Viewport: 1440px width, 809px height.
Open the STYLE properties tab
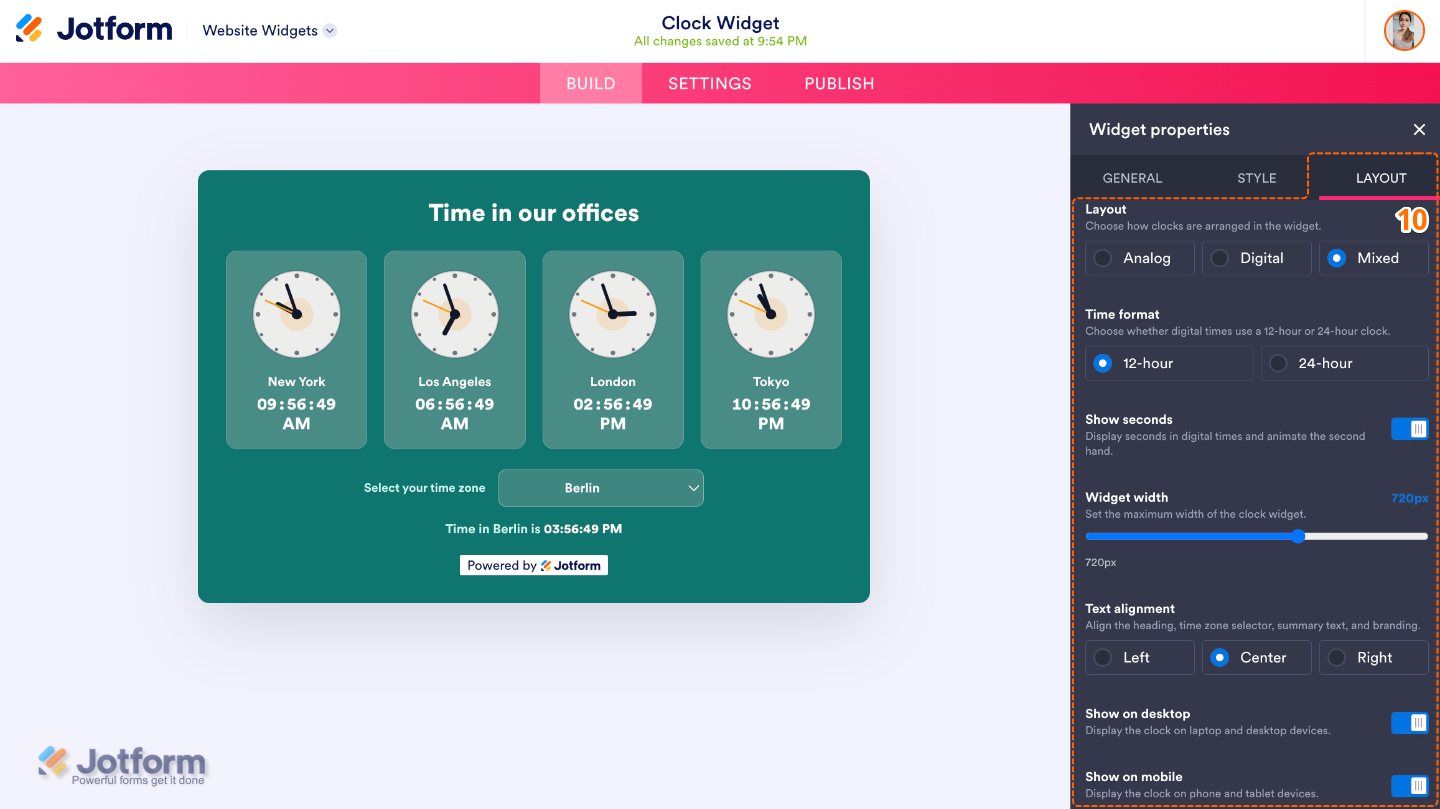coord(1257,178)
